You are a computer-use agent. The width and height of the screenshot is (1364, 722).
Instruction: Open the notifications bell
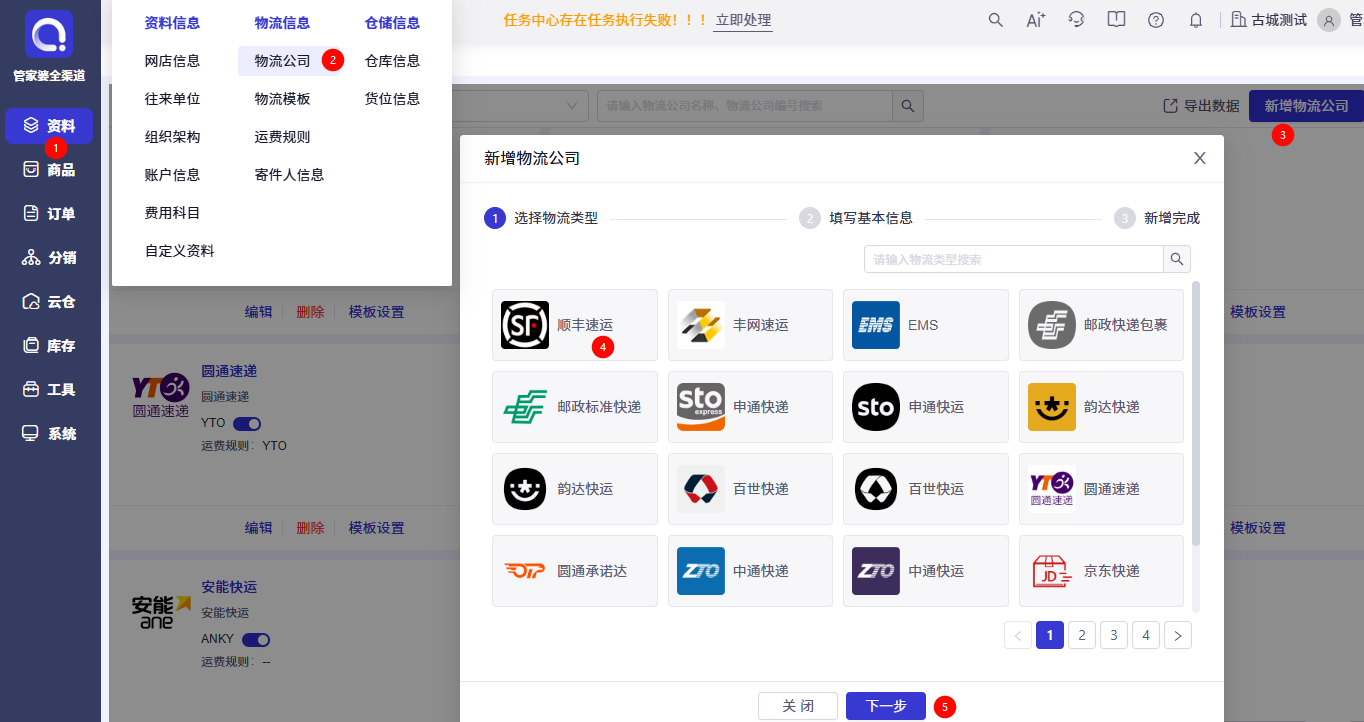(1196, 20)
